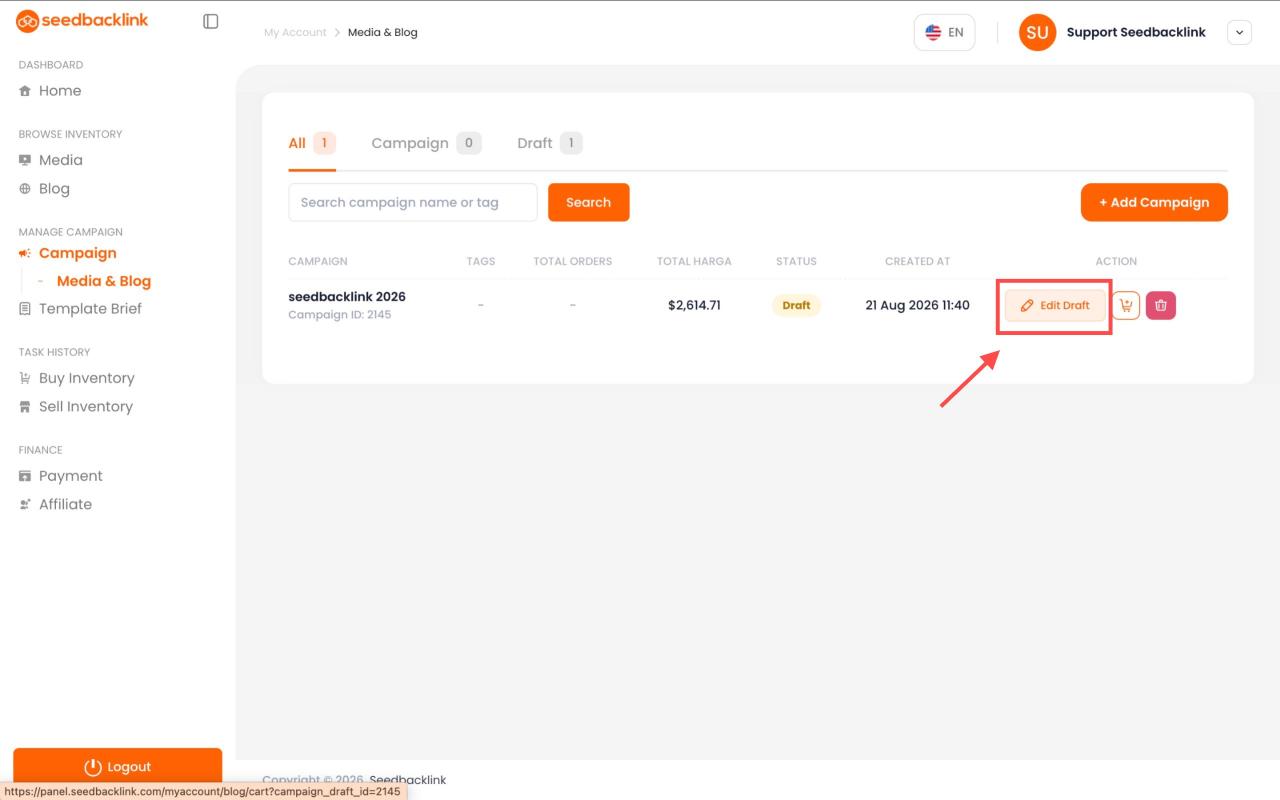Click the TOTAL HARGA column header

694,261
